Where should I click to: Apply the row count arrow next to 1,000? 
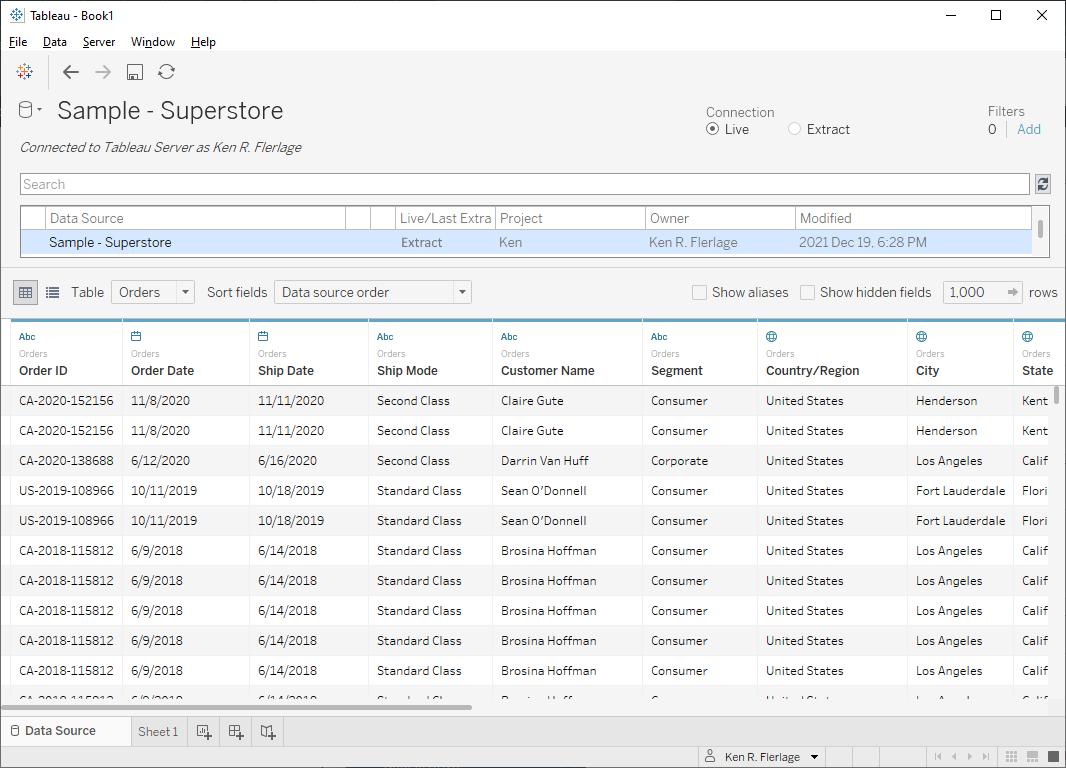1012,292
